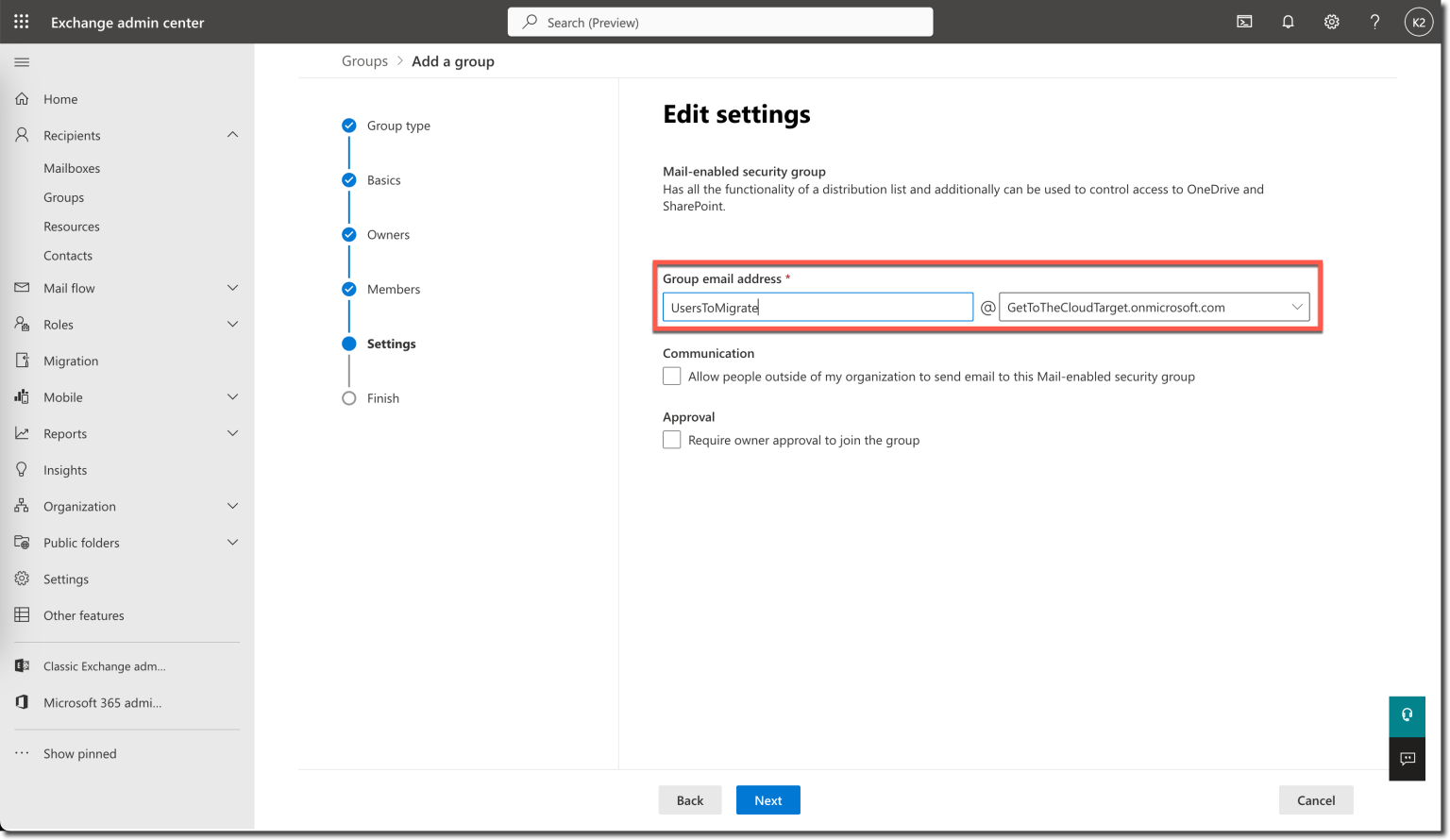
Task: Open the feedback headset icon
Action: (x=1407, y=715)
